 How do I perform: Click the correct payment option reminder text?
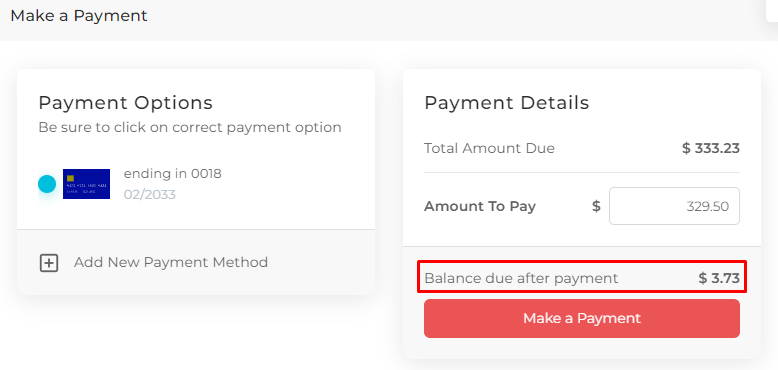point(190,128)
